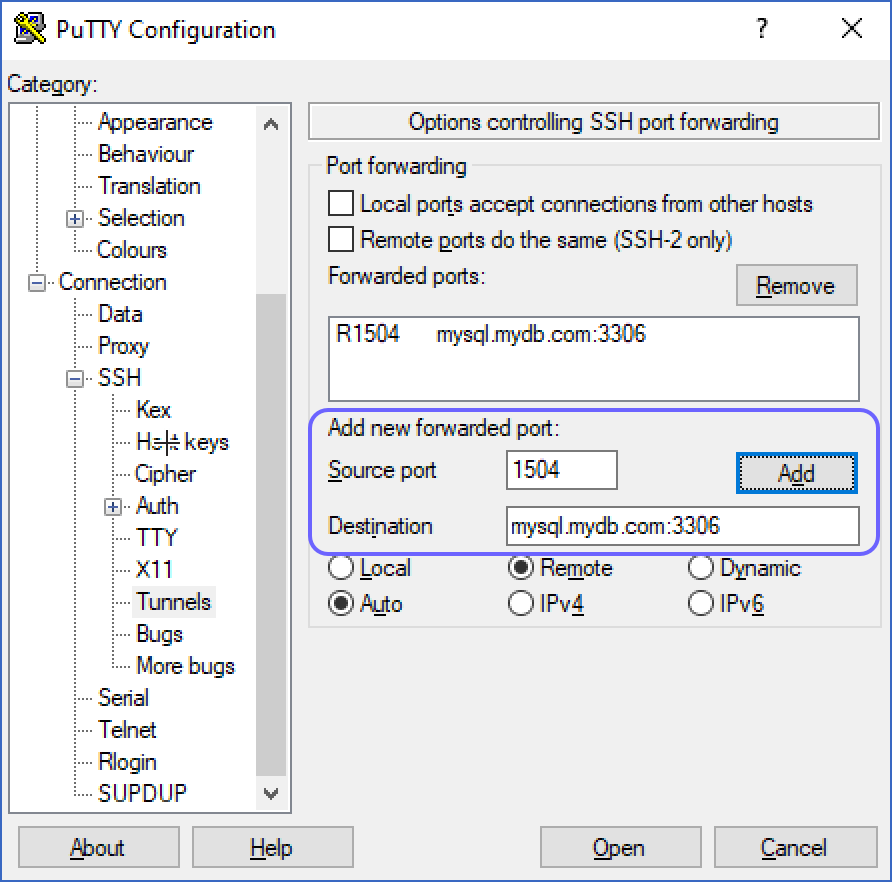Select the Dynamic forwarding radio button

tap(700, 568)
